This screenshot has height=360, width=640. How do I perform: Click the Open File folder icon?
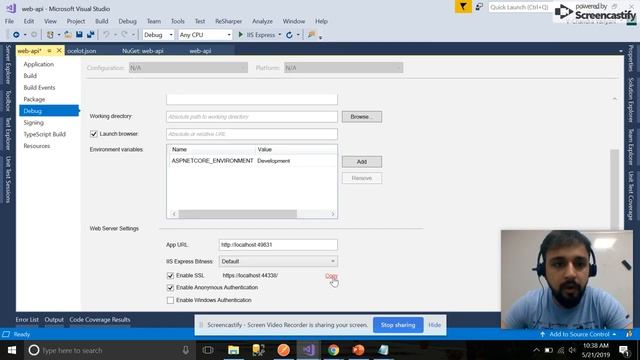[68, 35]
